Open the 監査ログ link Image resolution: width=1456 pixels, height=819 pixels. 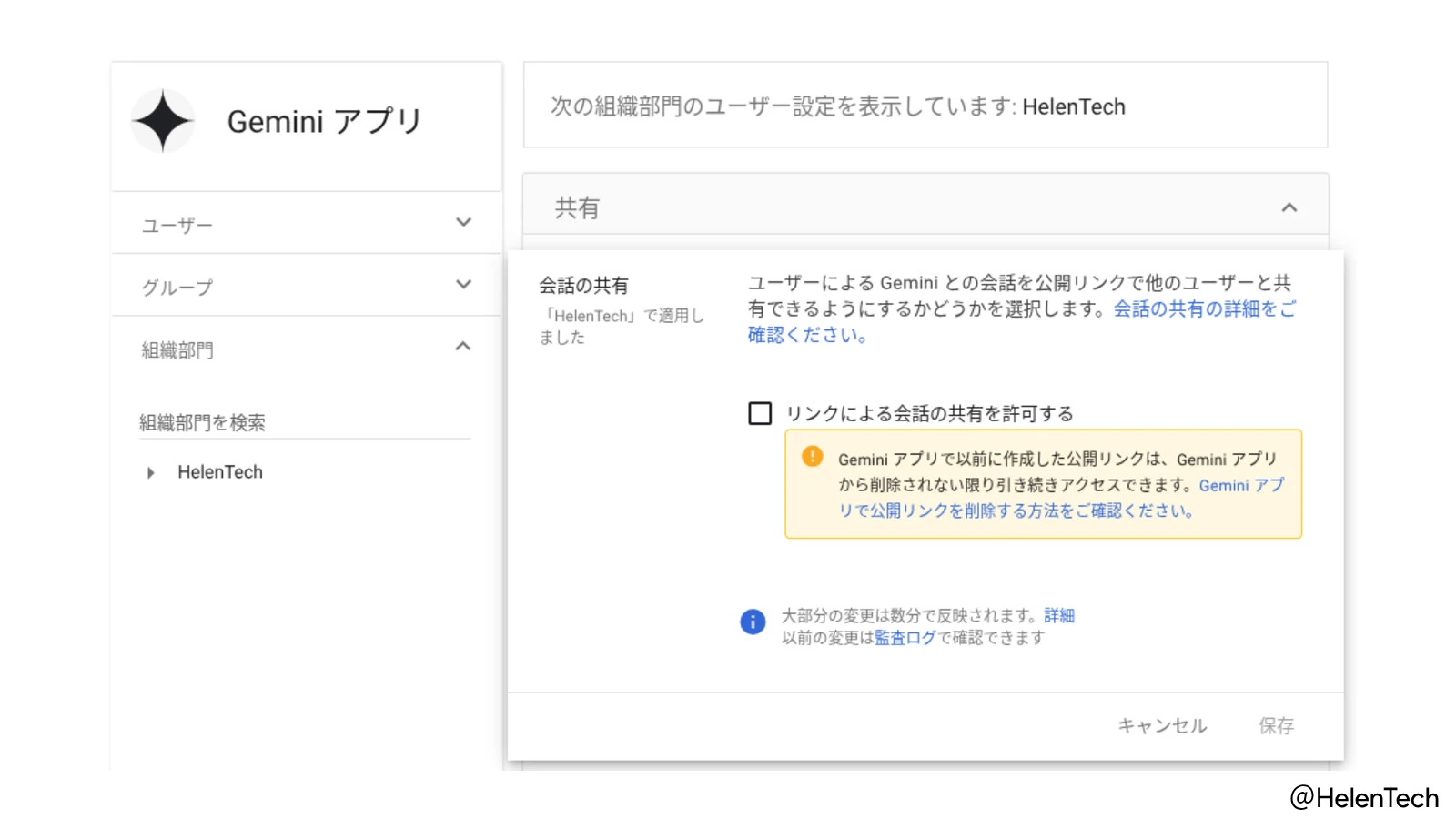(905, 638)
